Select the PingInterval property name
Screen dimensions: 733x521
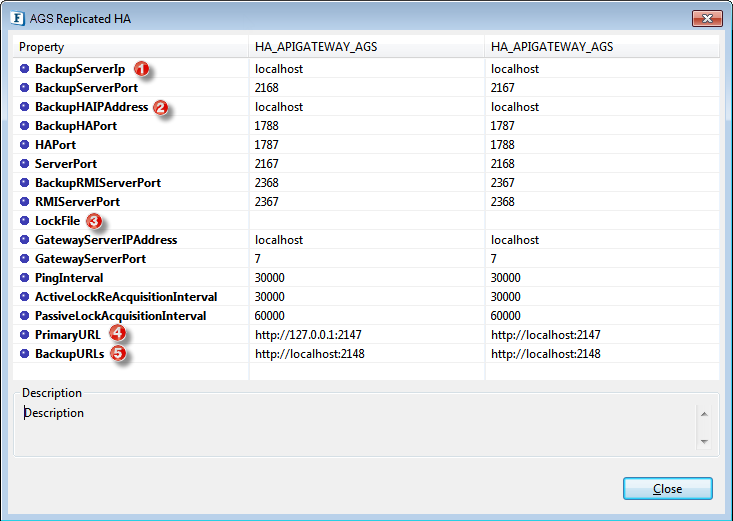[69, 277]
